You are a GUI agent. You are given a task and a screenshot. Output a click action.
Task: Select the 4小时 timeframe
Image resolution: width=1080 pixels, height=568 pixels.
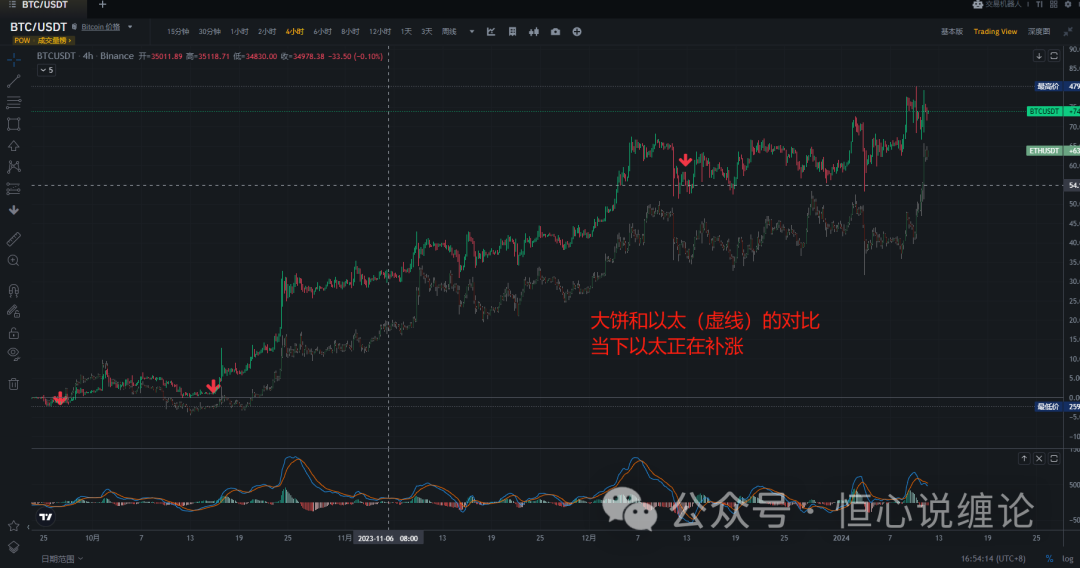coord(294,32)
